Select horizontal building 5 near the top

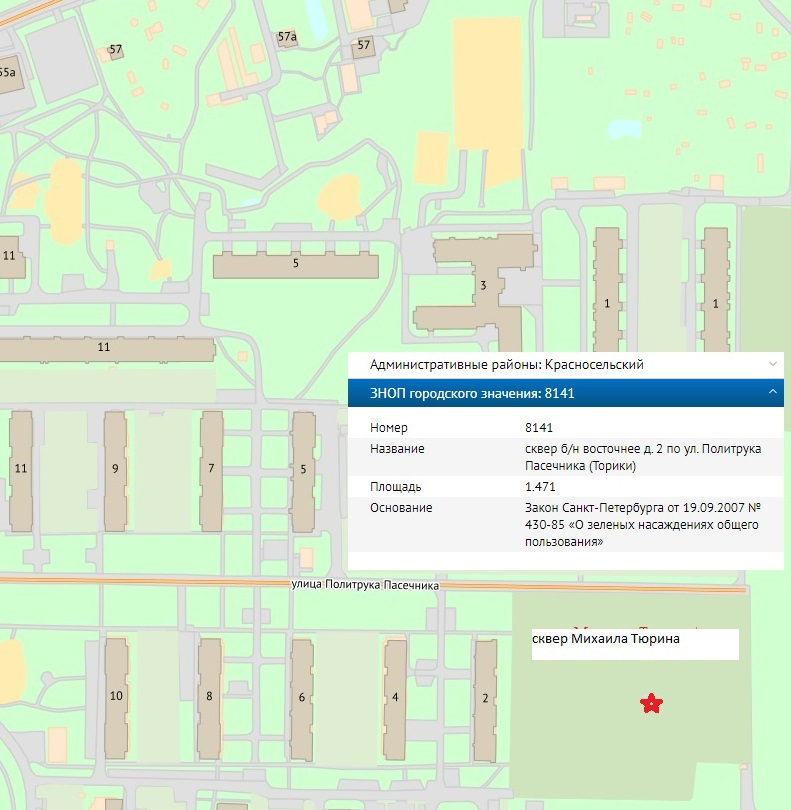click(296, 266)
